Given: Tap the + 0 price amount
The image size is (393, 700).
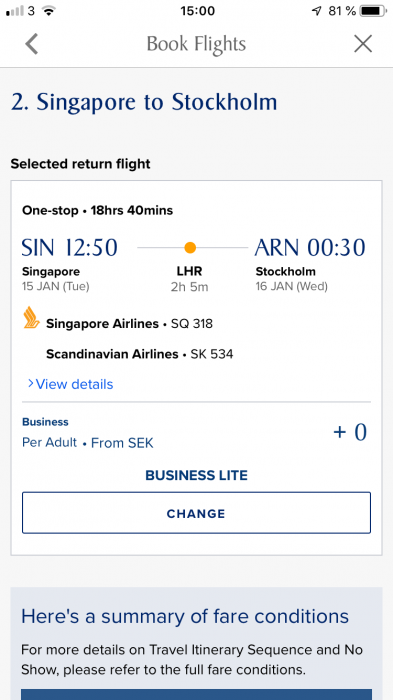Looking at the screenshot, I should 350,432.
